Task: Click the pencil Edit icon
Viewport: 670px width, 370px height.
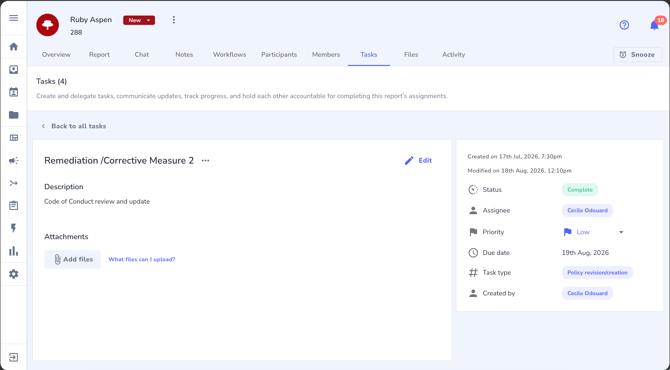Action: (409, 161)
